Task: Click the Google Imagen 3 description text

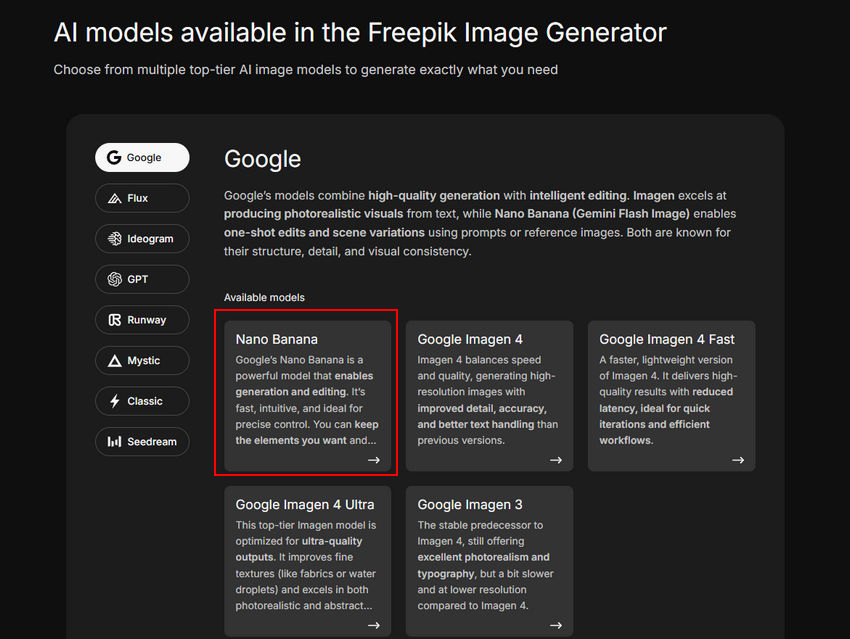Action: pos(485,565)
